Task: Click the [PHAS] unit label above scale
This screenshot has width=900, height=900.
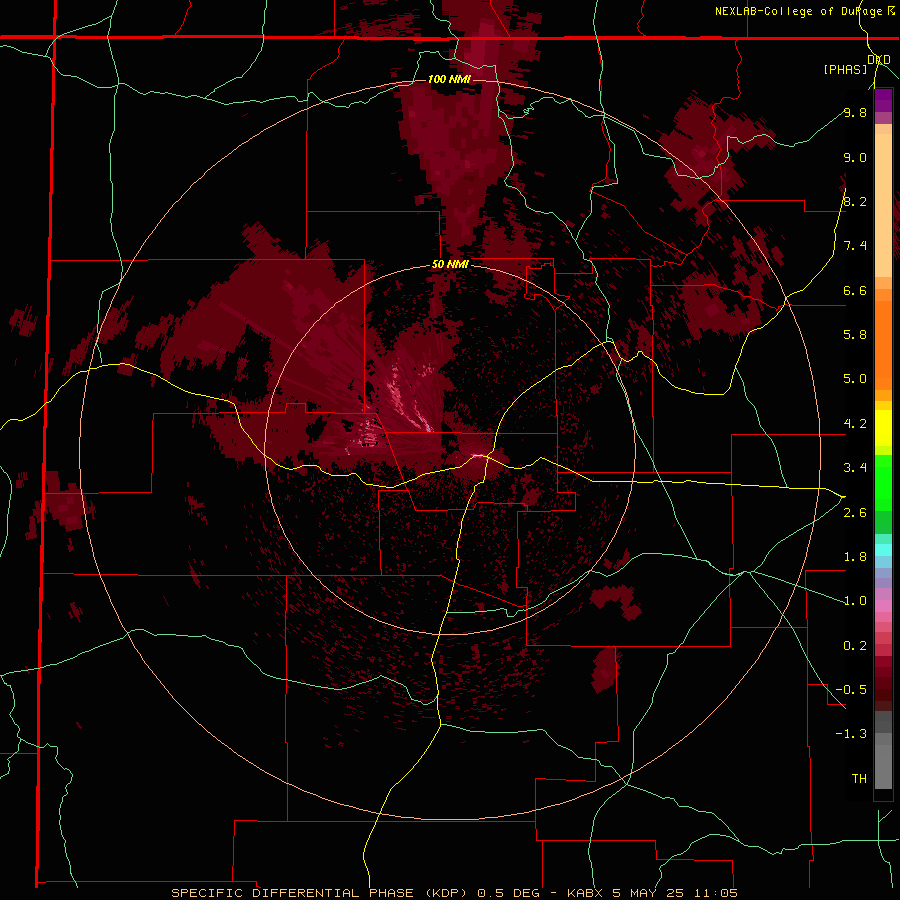Action: (x=845, y=69)
